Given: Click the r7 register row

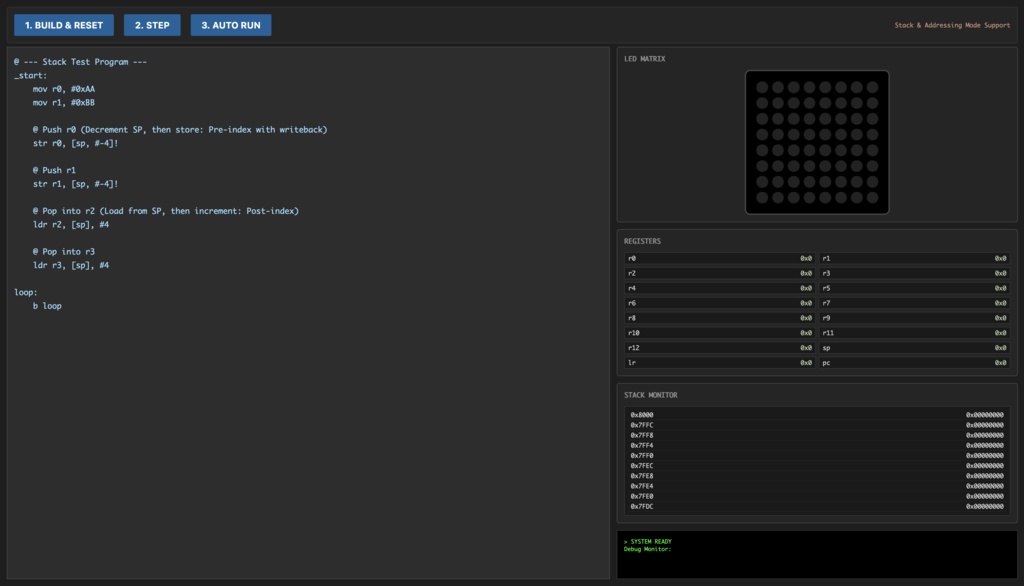Looking at the screenshot, I should point(914,303).
